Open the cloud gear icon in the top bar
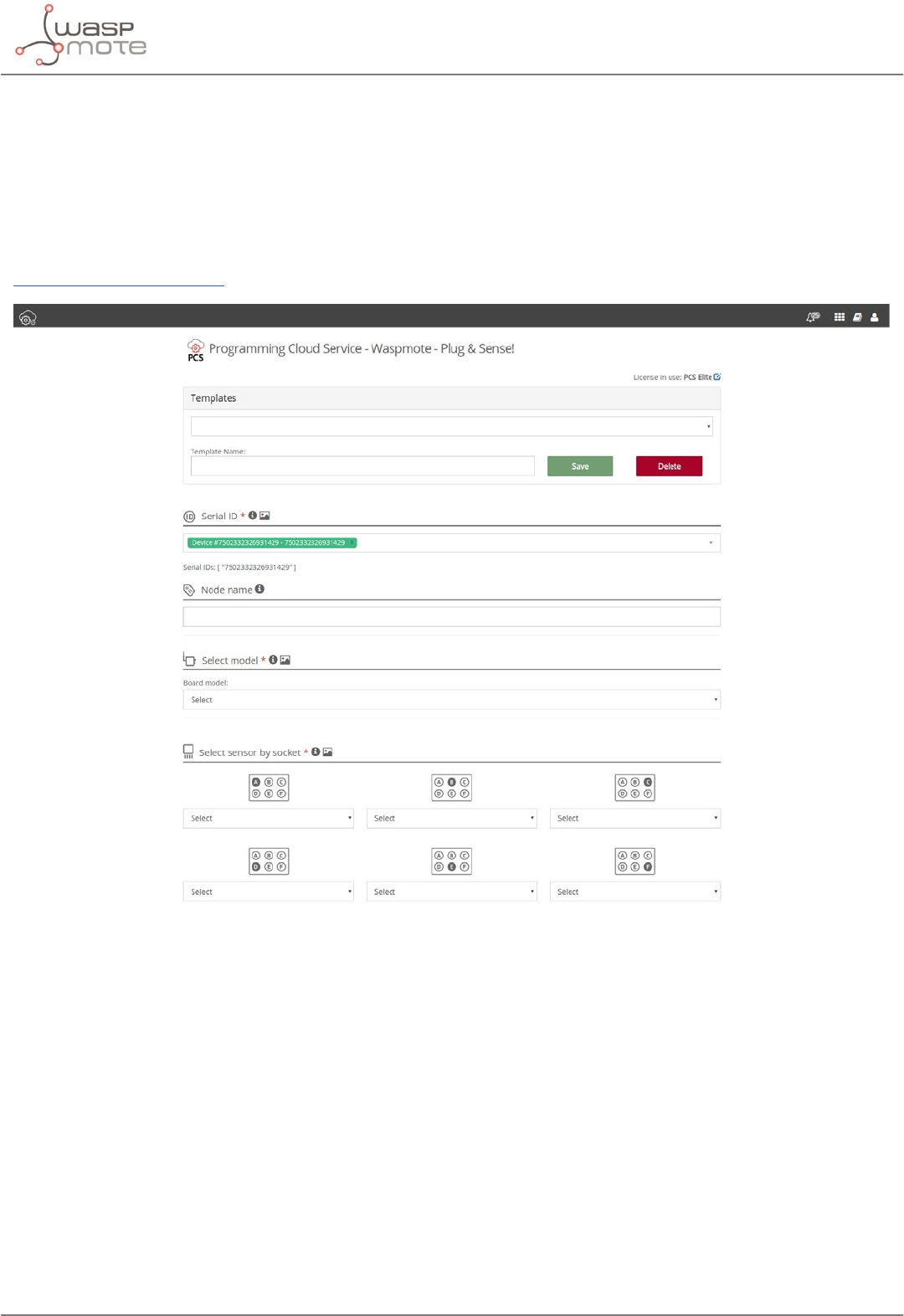Image resolution: width=904 pixels, height=1316 pixels. coord(28,317)
